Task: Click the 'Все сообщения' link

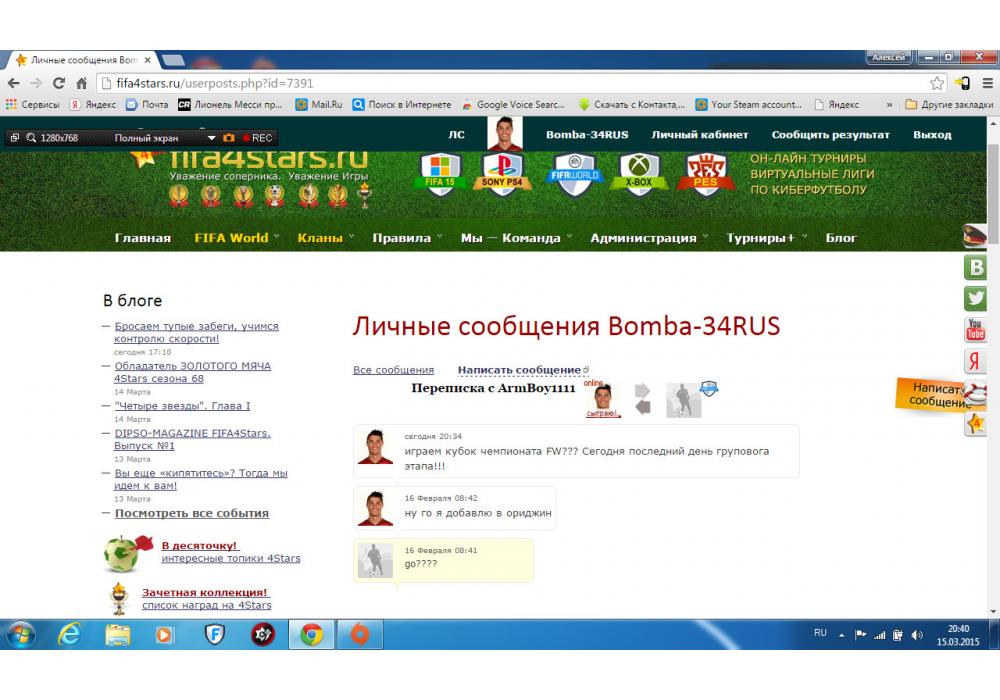Action: (393, 370)
